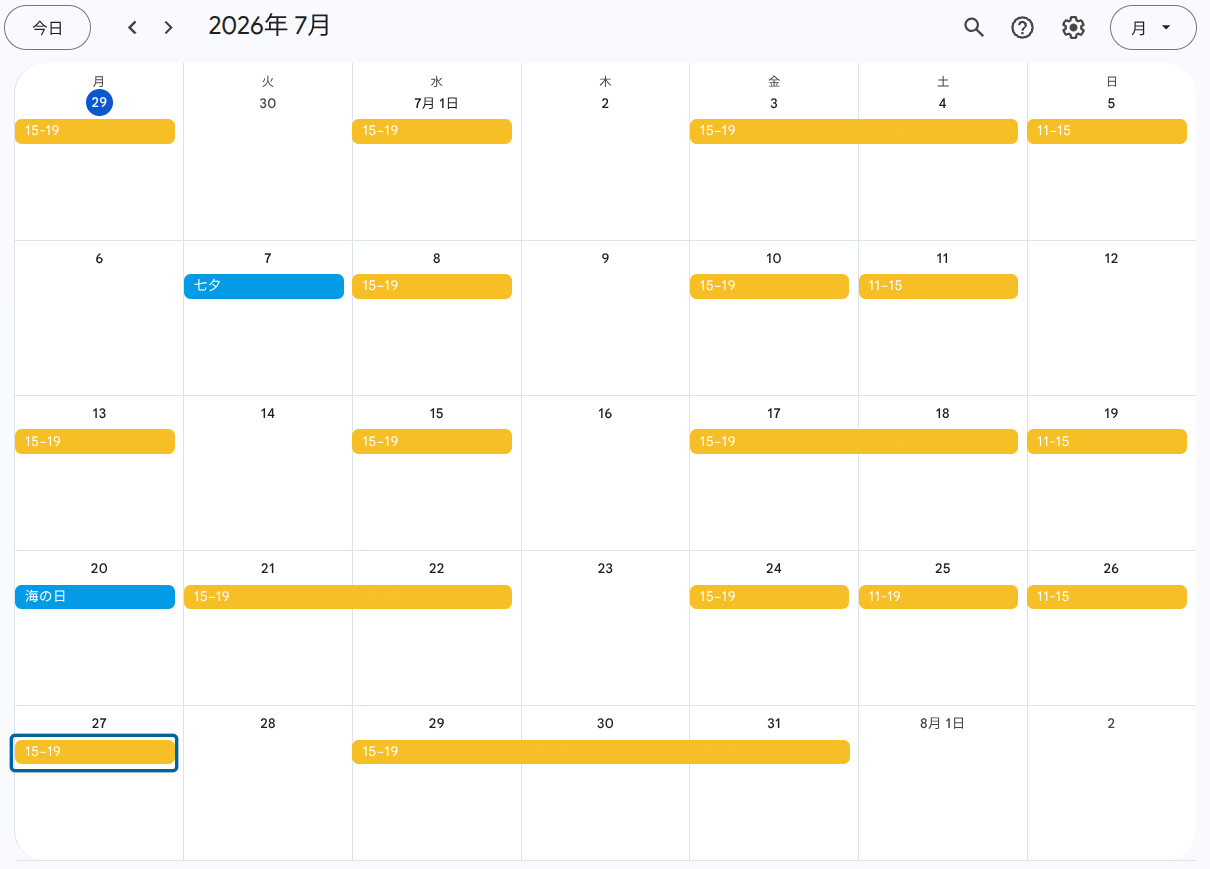The image size is (1210, 869).
Task: Select date number 20
Action: 99,568
